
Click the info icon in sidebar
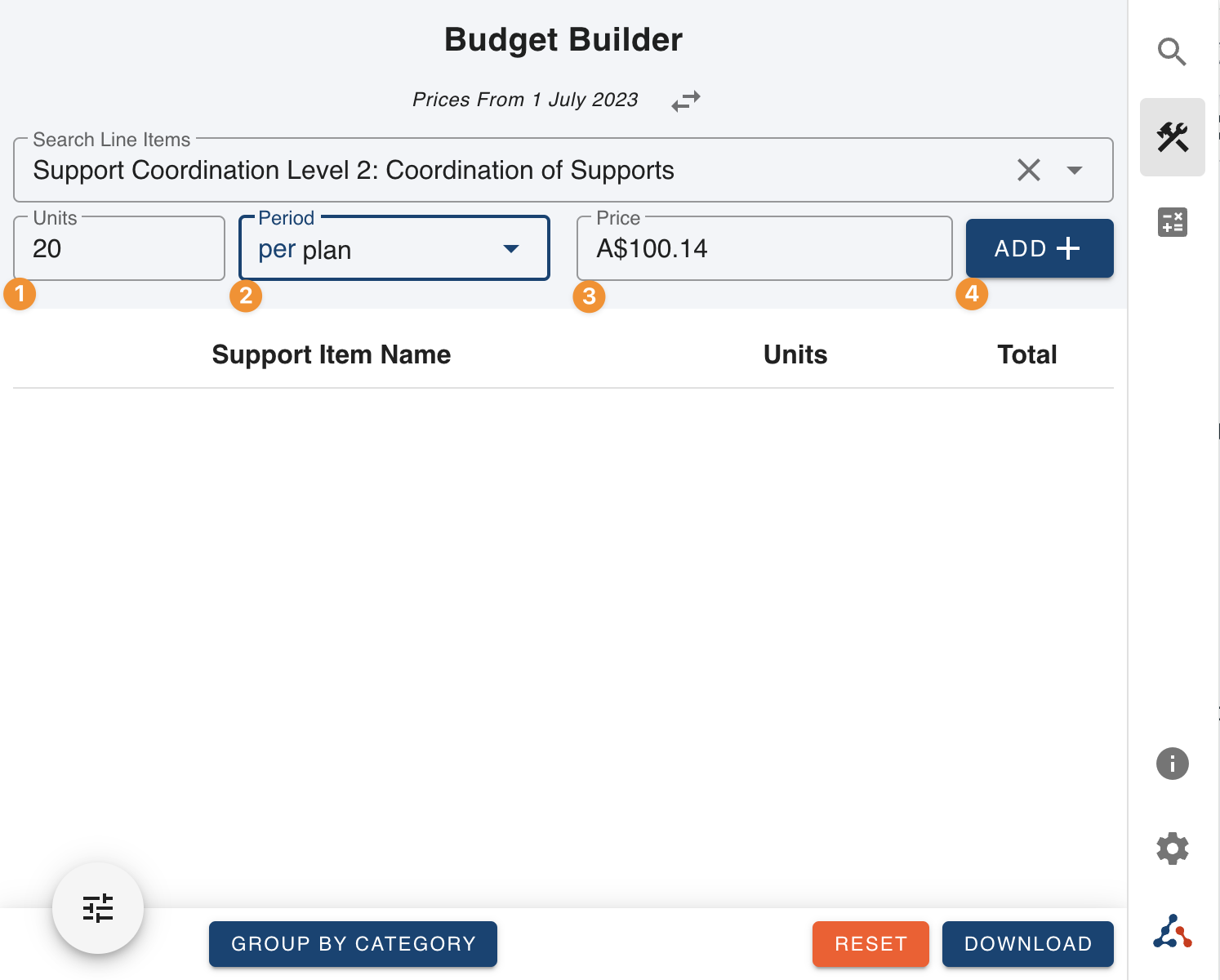(x=1172, y=764)
